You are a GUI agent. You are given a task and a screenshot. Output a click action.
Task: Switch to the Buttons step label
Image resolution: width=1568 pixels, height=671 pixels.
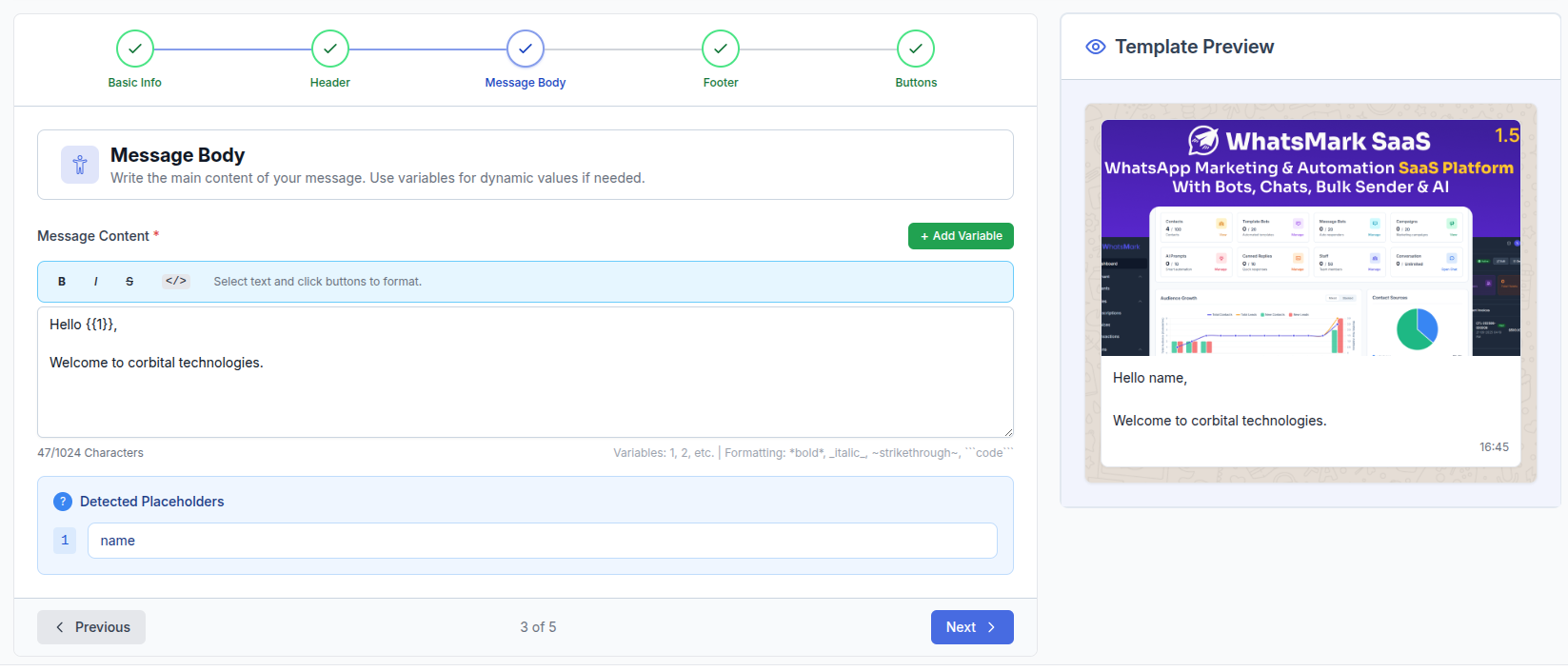click(x=916, y=83)
